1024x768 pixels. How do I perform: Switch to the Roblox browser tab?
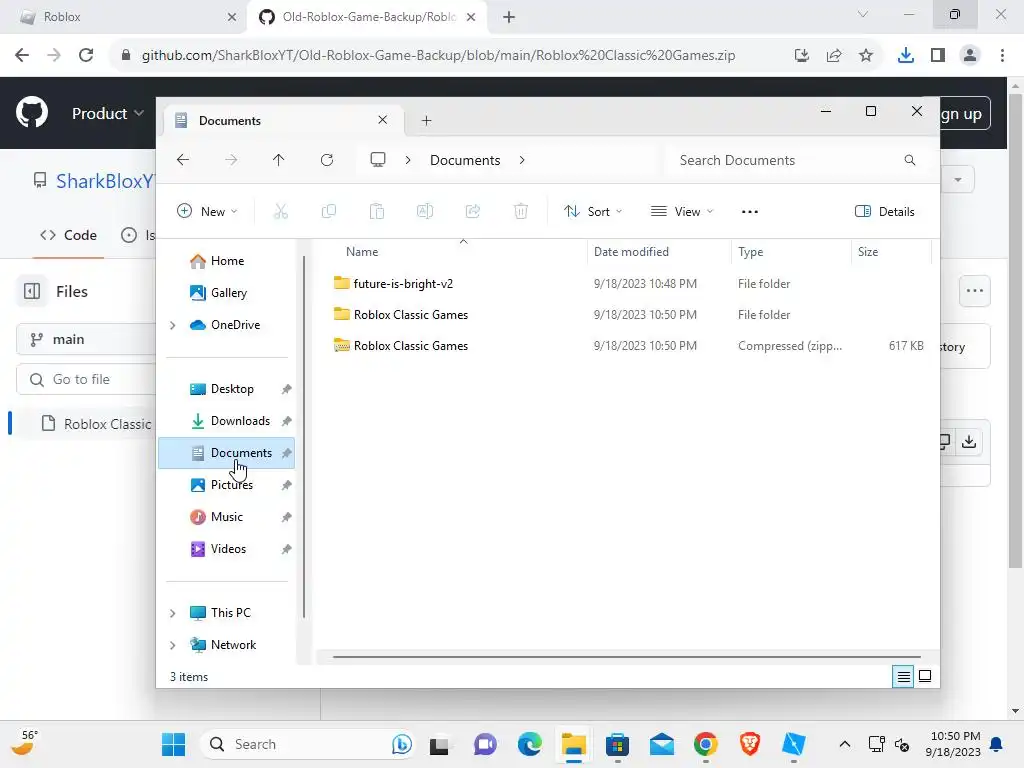[x=124, y=17]
